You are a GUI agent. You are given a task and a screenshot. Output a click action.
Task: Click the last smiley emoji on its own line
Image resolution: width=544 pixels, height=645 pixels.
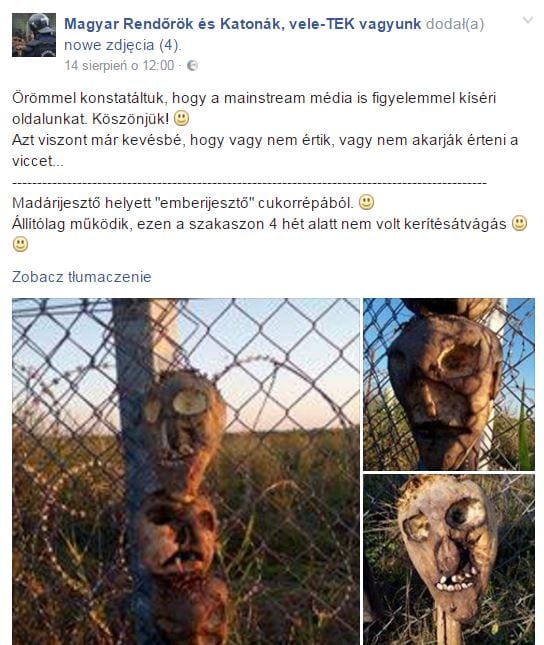20,244
